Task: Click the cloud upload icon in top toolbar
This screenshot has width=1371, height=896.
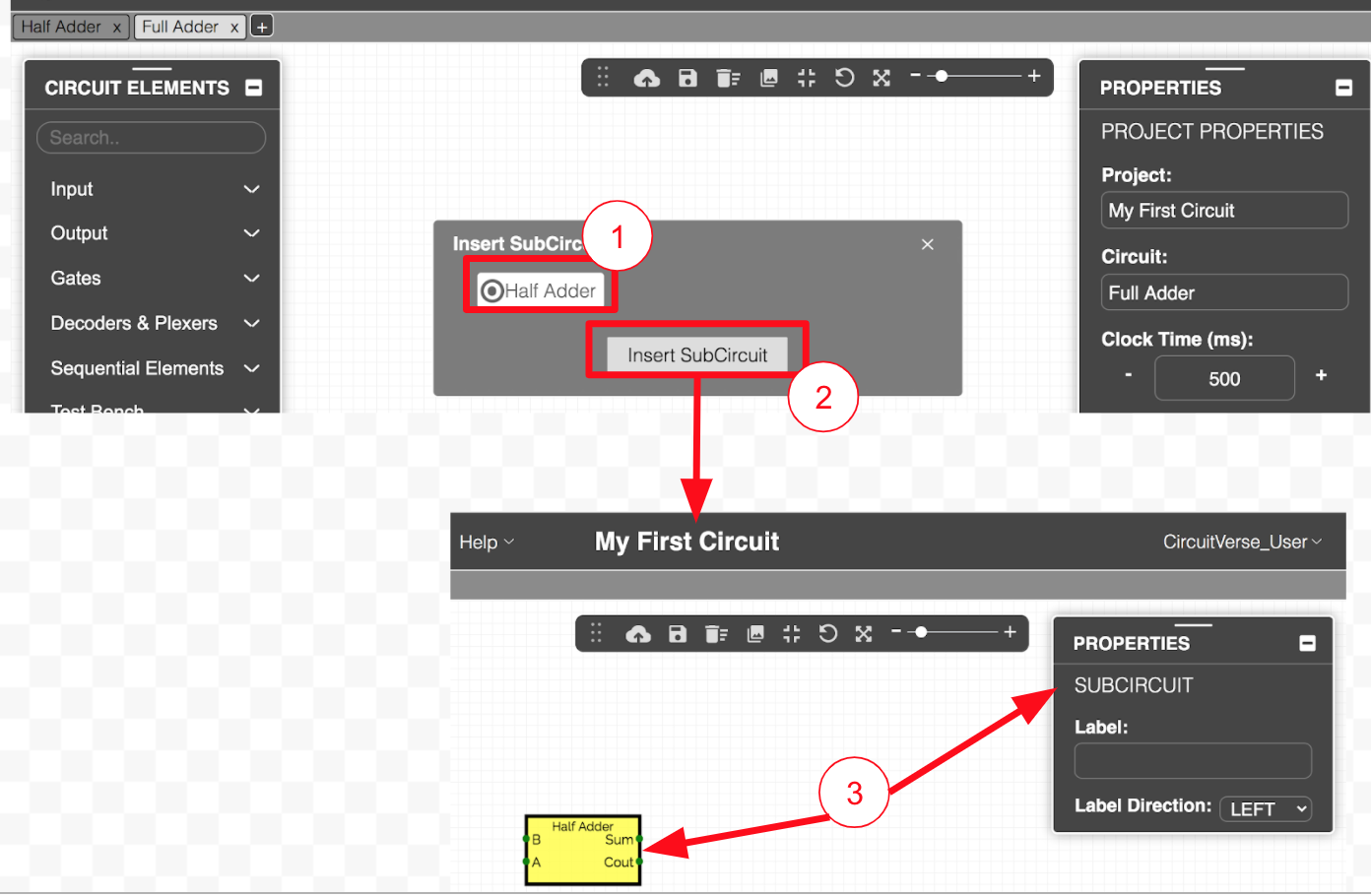Action: [x=646, y=78]
